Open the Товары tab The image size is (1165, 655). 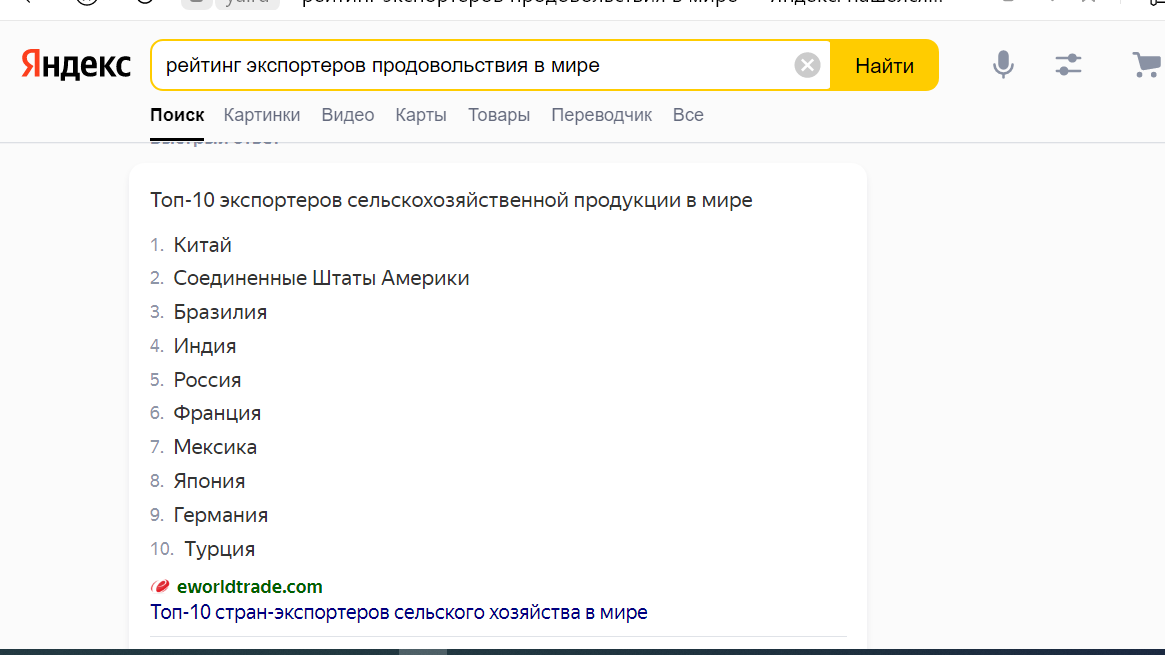499,115
